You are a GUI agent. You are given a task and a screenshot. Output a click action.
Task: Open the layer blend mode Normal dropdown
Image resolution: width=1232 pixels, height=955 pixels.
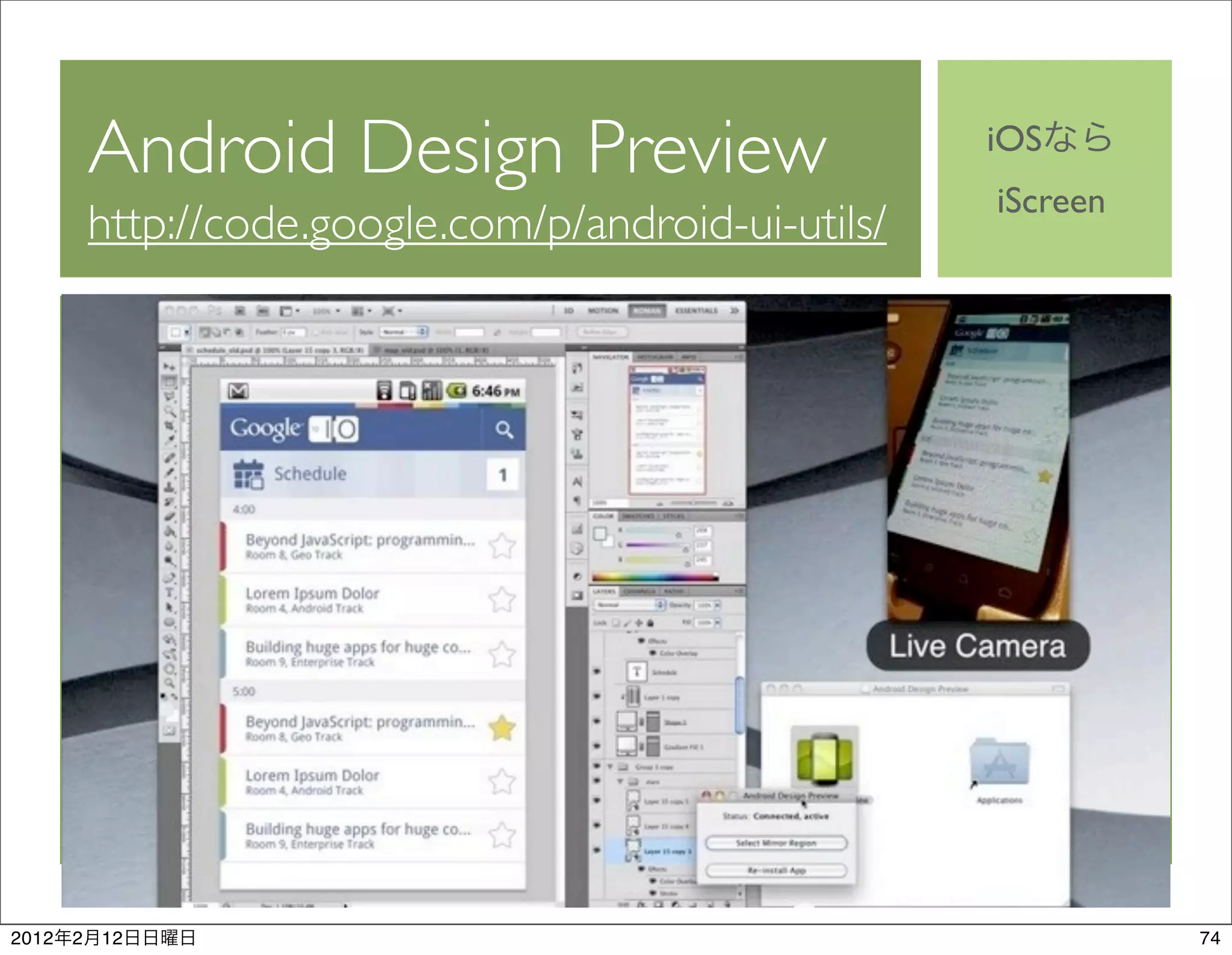click(629, 605)
